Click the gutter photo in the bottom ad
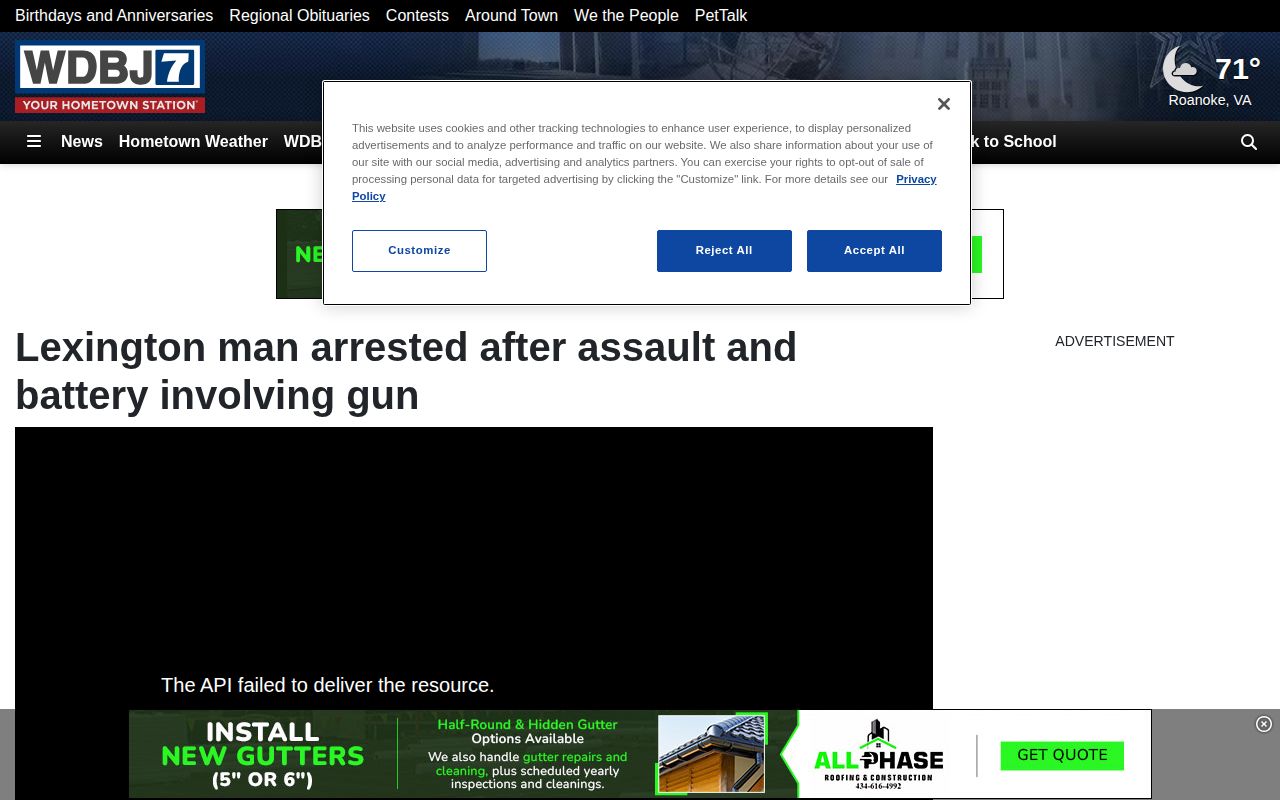The height and width of the screenshot is (800, 1280). click(x=712, y=754)
